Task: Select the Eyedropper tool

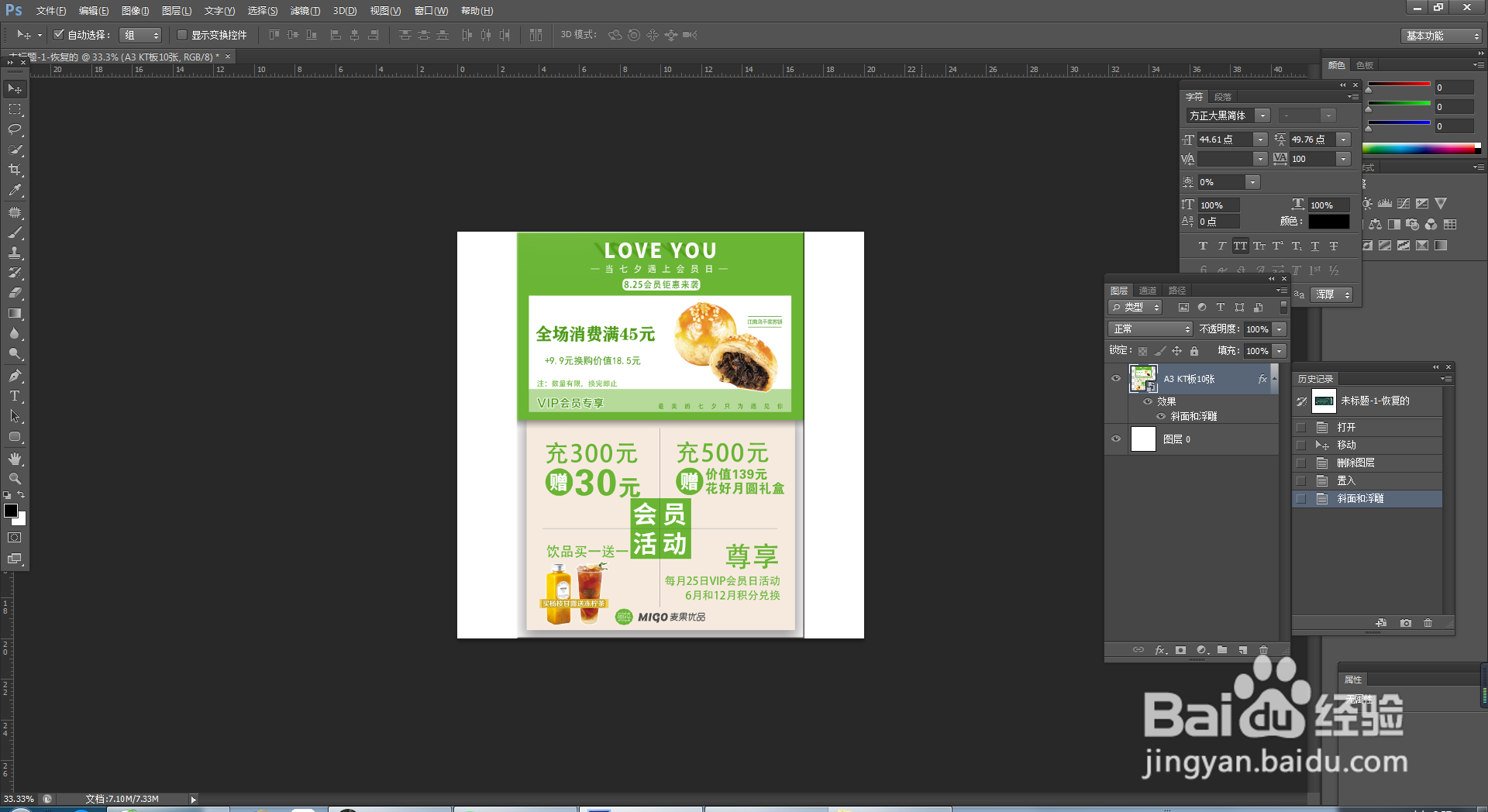Action: (x=15, y=190)
